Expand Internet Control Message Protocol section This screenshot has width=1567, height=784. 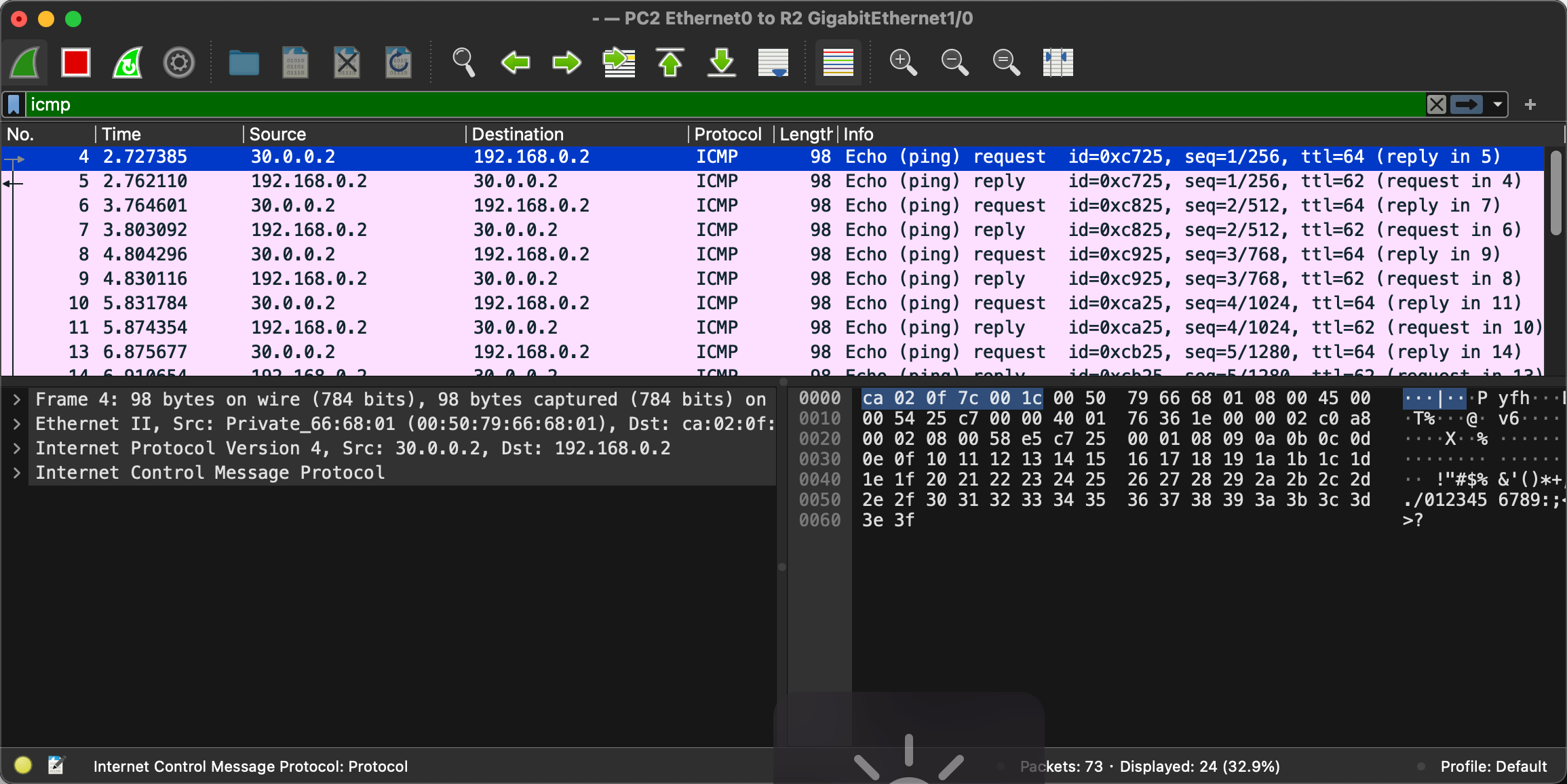tap(17, 473)
